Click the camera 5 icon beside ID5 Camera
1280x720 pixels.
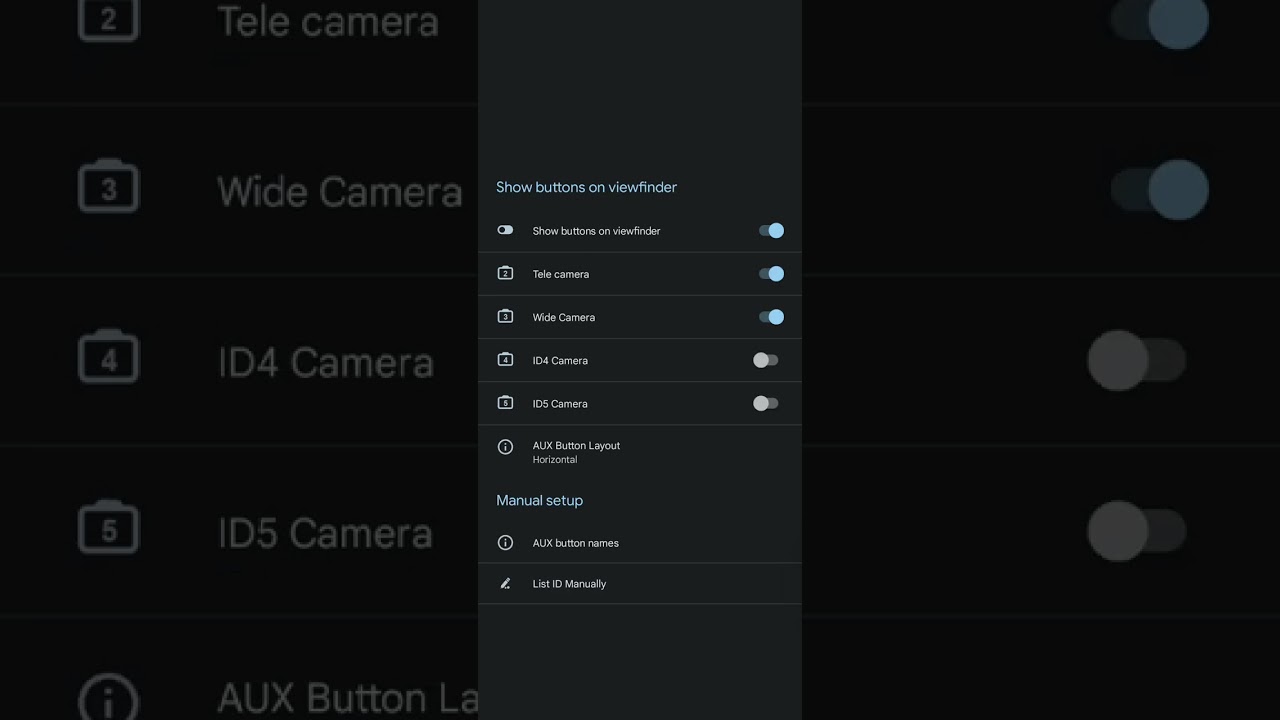click(505, 403)
